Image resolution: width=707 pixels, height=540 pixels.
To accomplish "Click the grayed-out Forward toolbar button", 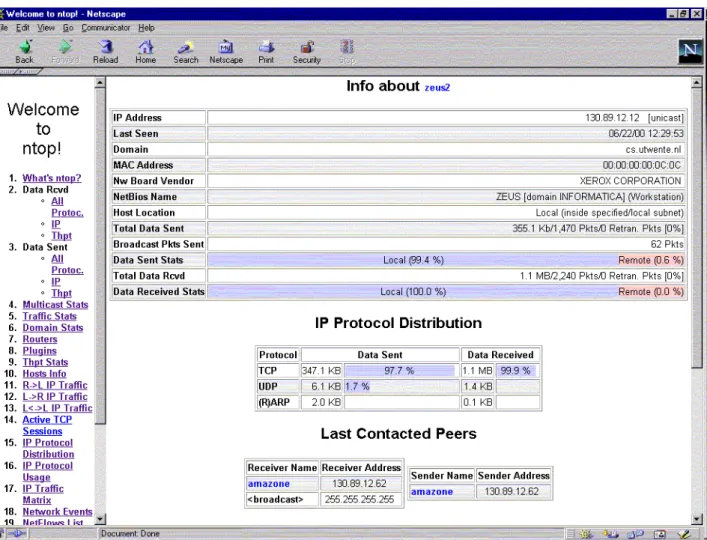I will click(65, 52).
